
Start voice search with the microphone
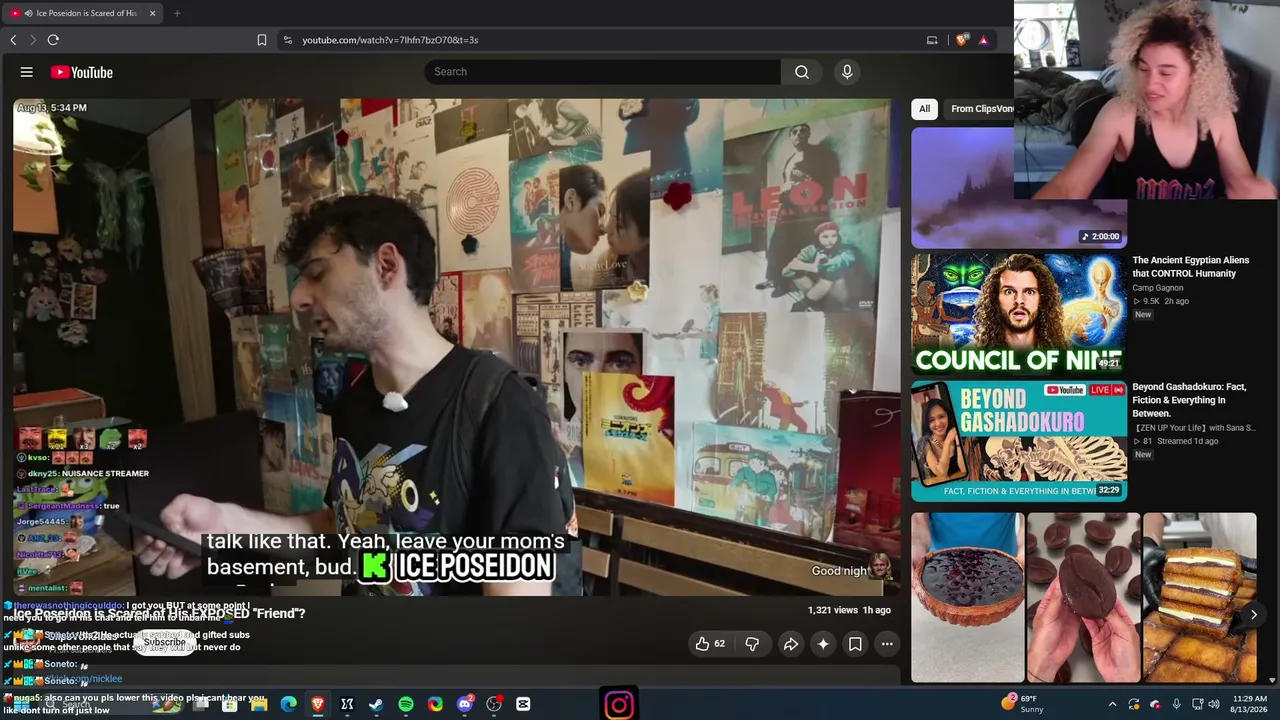coord(847,72)
